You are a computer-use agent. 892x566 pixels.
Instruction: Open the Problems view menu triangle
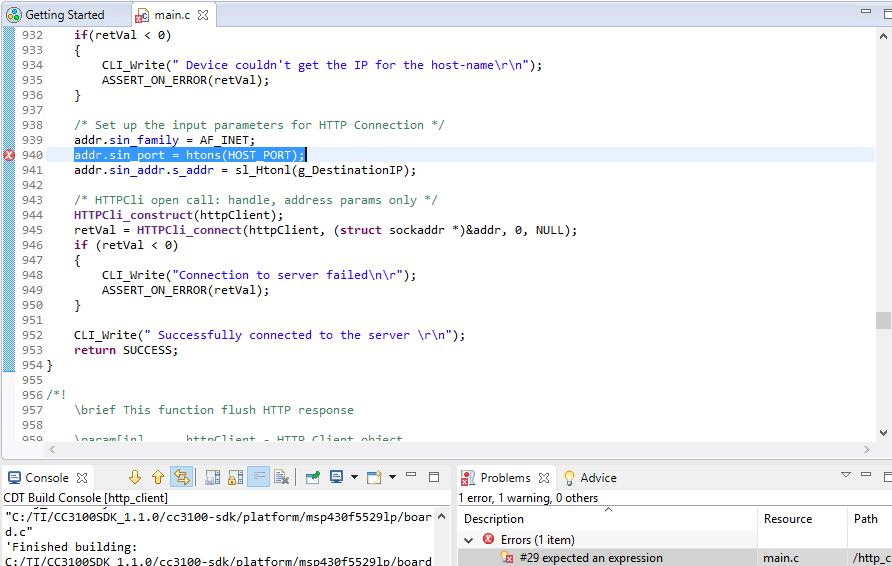coord(846,475)
